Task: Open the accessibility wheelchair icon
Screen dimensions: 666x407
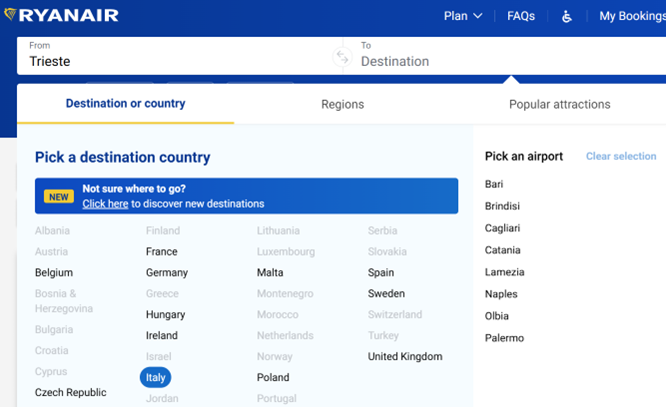Action: 566,16
